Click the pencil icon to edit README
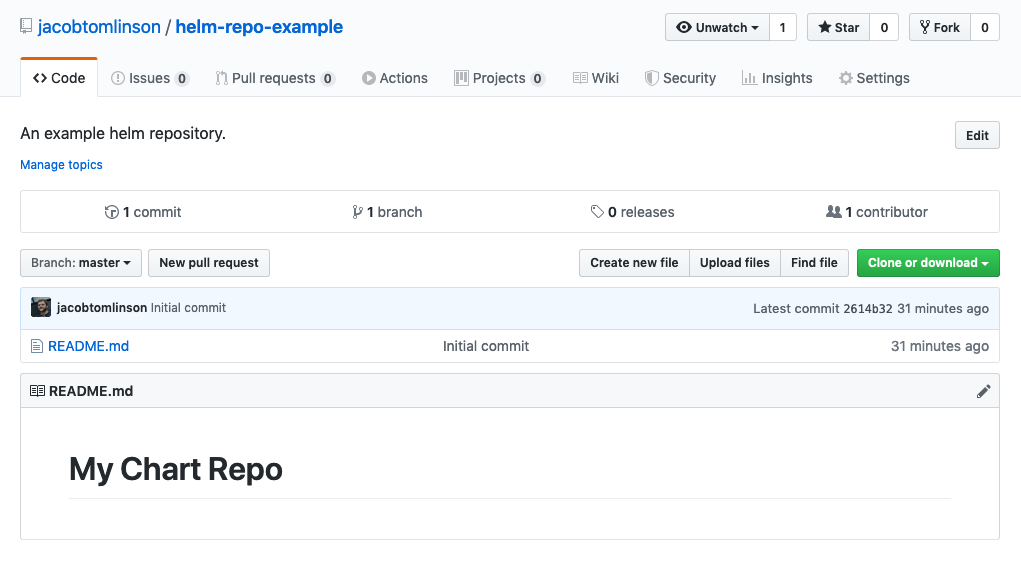The image size is (1021, 561). pos(983,391)
